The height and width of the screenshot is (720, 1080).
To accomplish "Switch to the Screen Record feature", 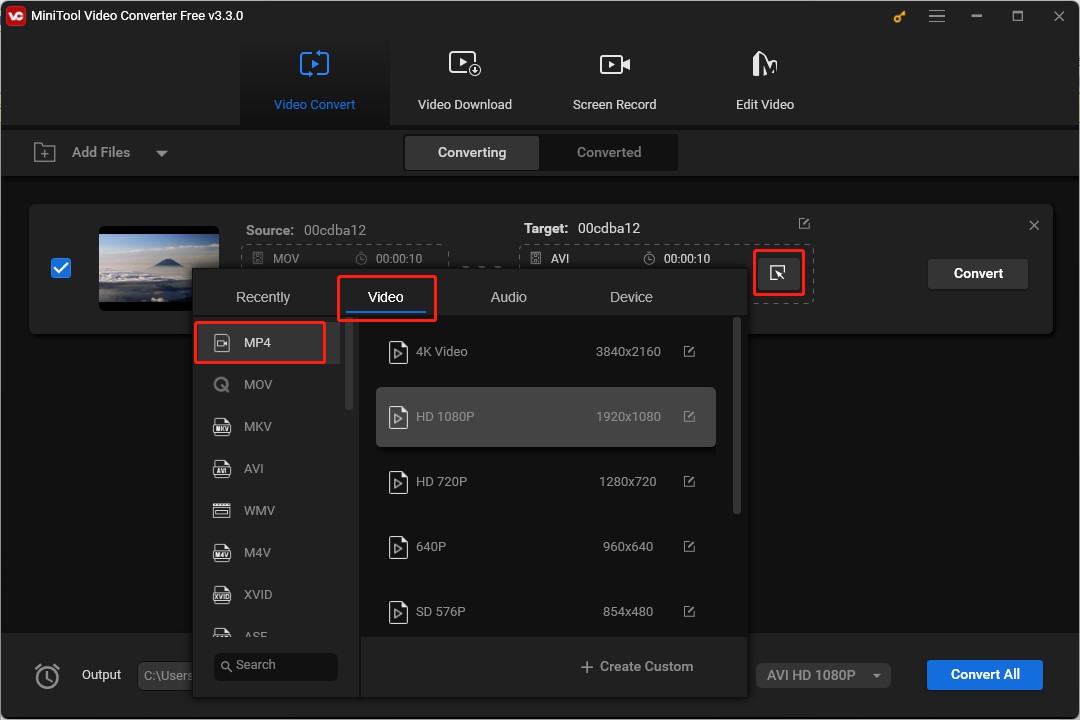I will pyautogui.click(x=614, y=80).
